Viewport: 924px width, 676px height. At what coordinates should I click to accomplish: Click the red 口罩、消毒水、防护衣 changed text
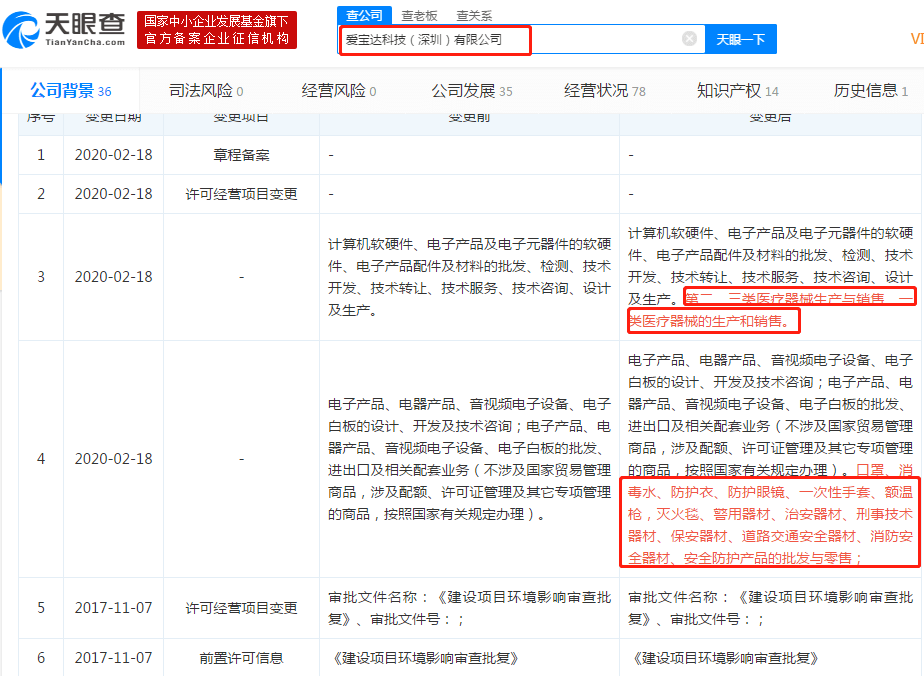pos(770,514)
